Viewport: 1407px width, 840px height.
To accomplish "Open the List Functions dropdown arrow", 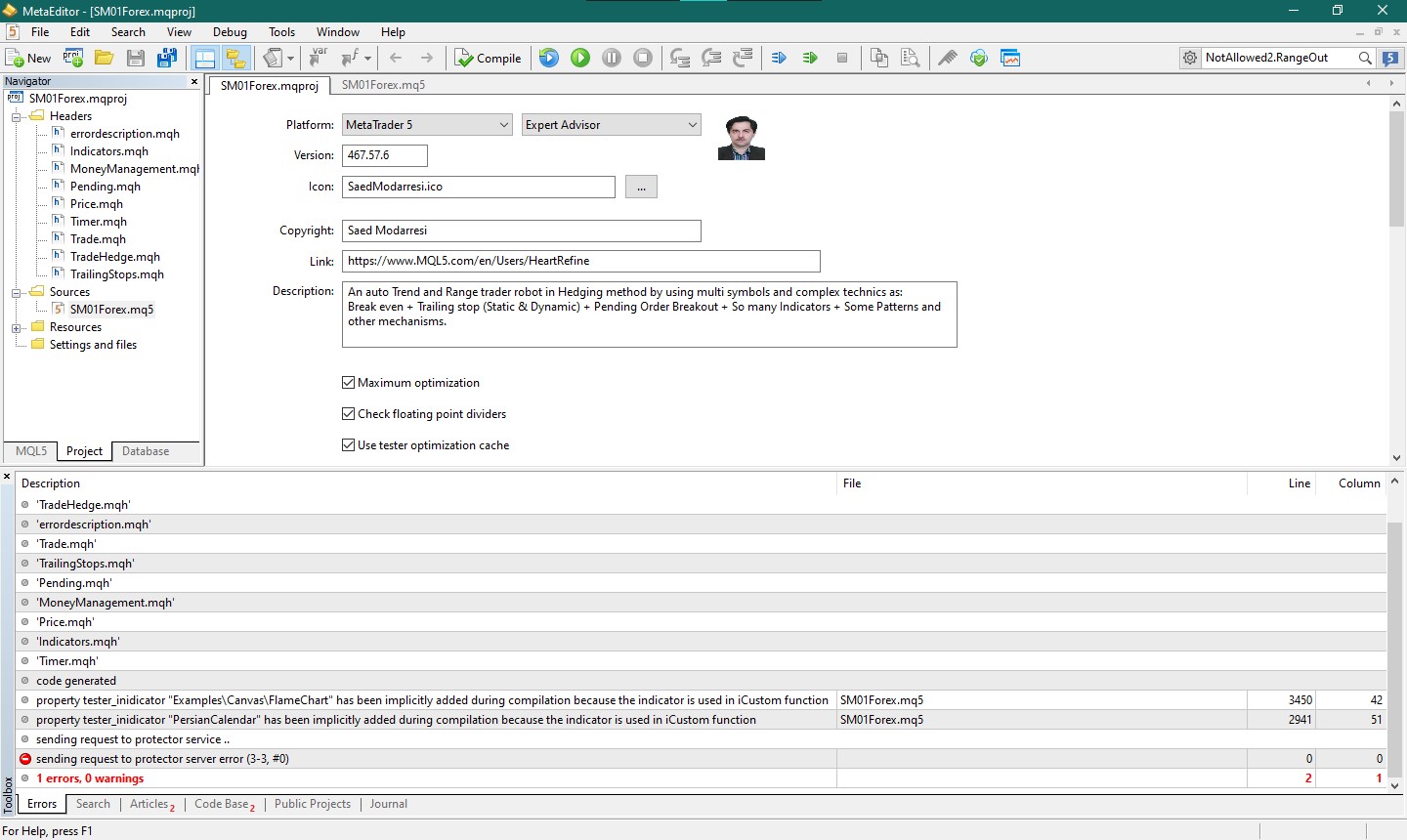I will [367, 58].
